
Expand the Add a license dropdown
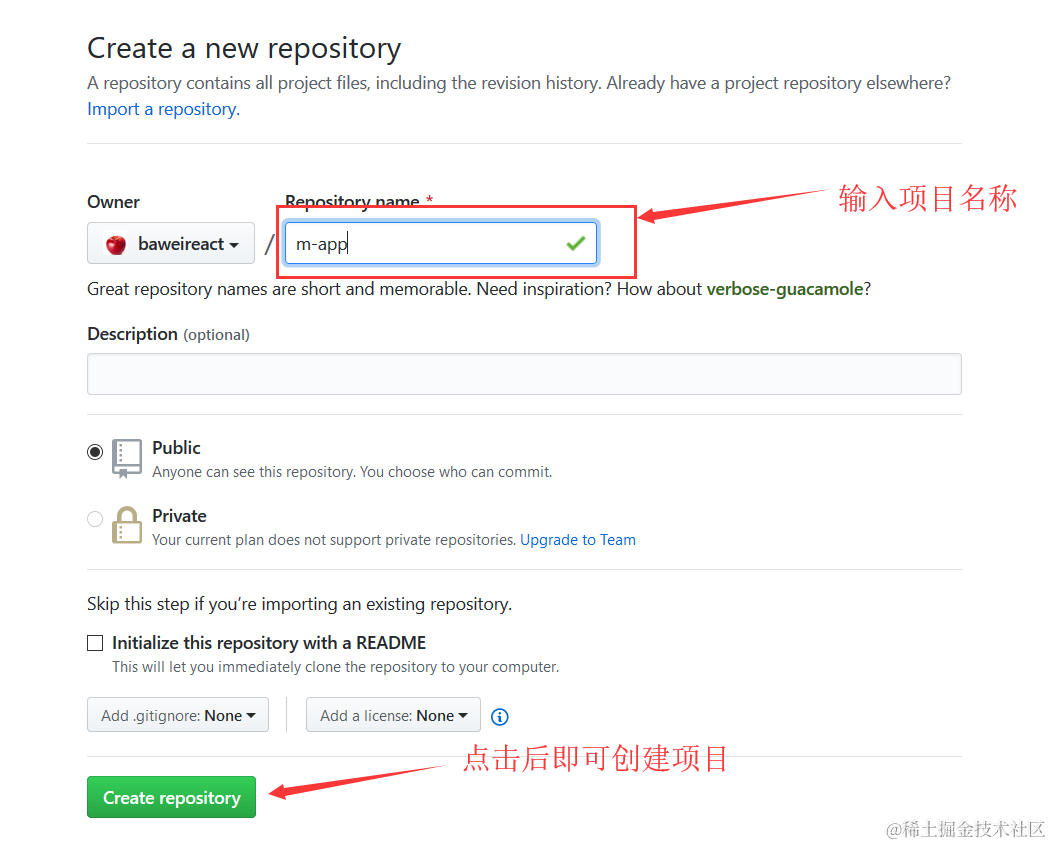coord(393,715)
